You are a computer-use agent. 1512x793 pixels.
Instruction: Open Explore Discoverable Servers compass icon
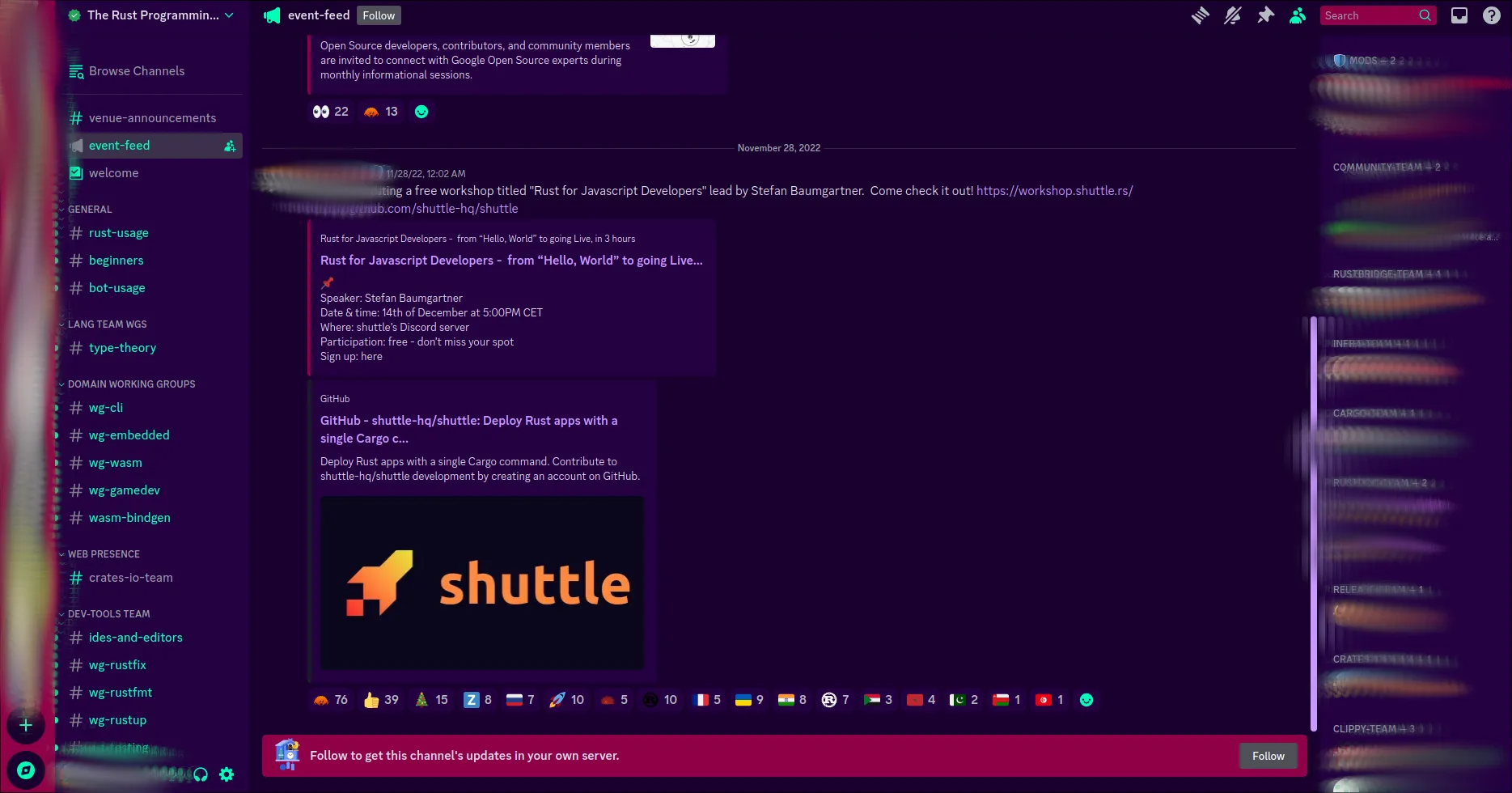[x=26, y=770]
